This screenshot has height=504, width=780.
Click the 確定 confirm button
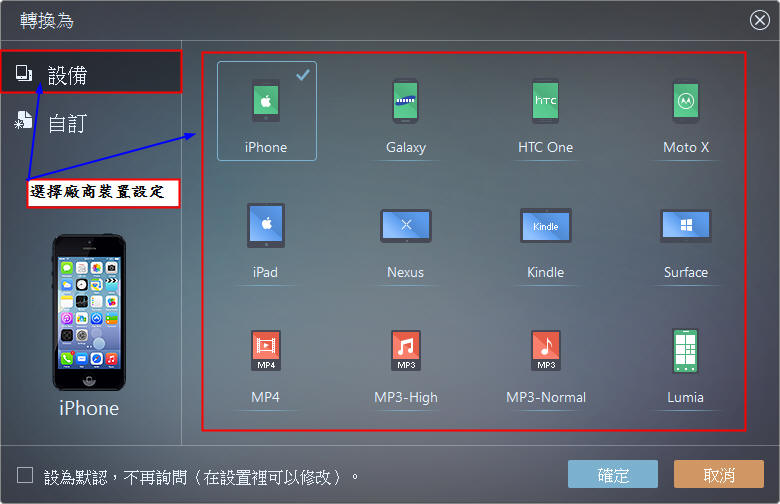click(612, 475)
